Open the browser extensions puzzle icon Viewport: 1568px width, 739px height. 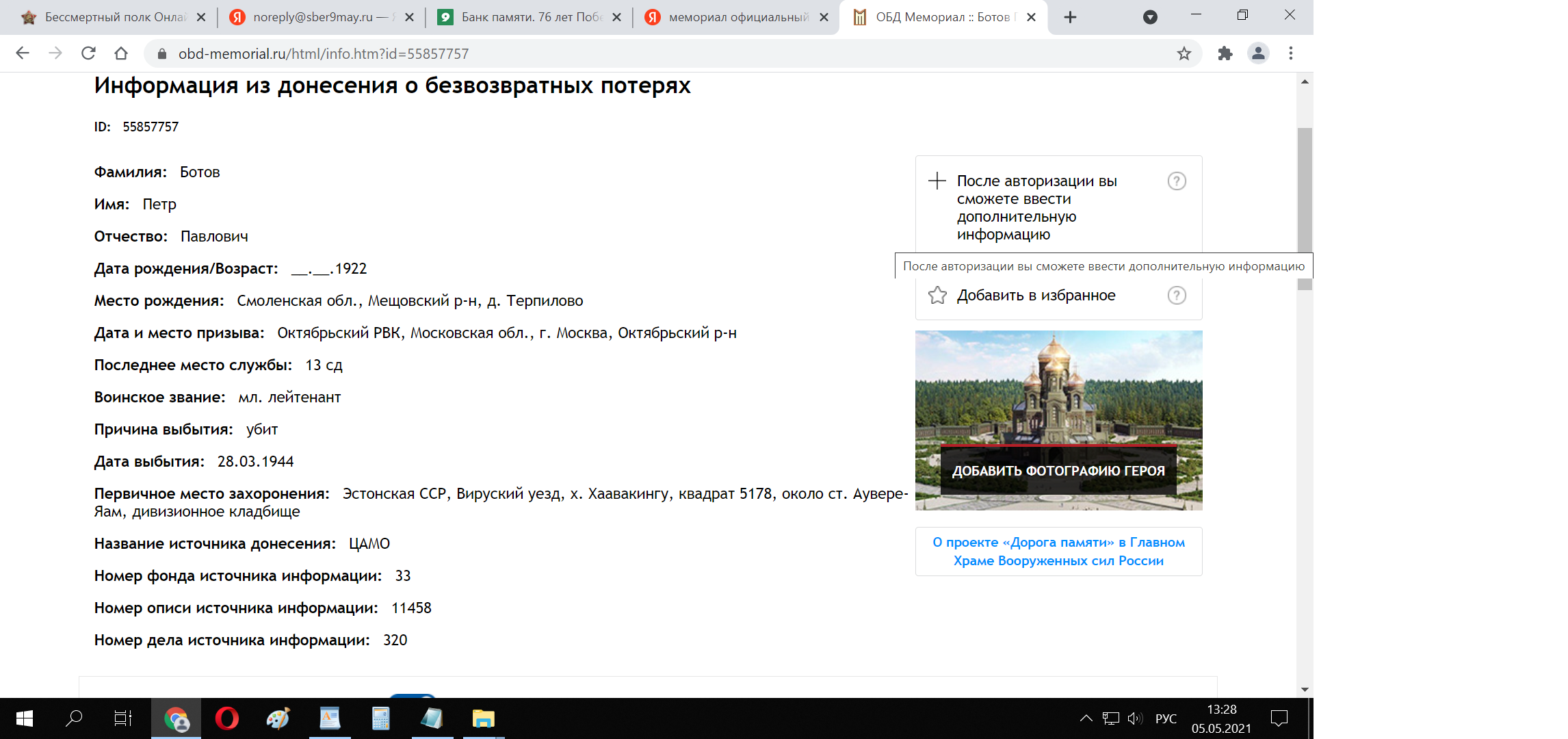point(1225,53)
